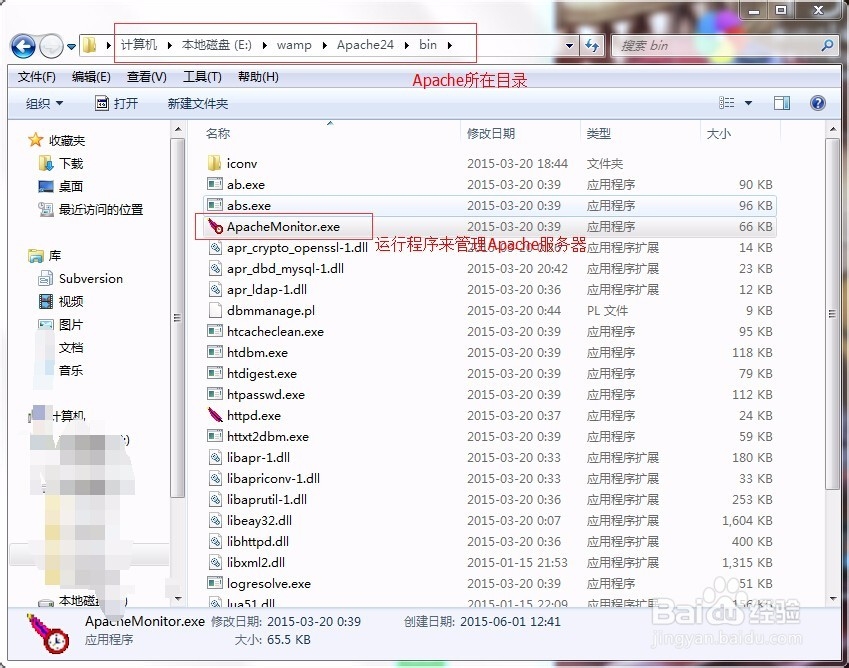Open the view options dropdown arrow
849x668 pixels.
pyautogui.click(x=748, y=103)
